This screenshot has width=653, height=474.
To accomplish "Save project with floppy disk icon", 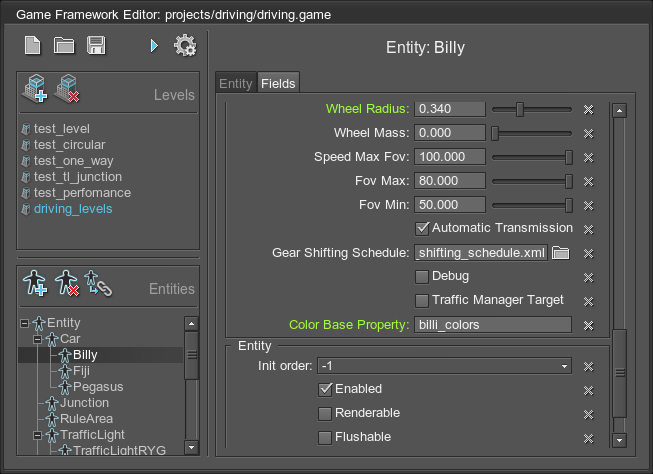I will coord(96,45).
